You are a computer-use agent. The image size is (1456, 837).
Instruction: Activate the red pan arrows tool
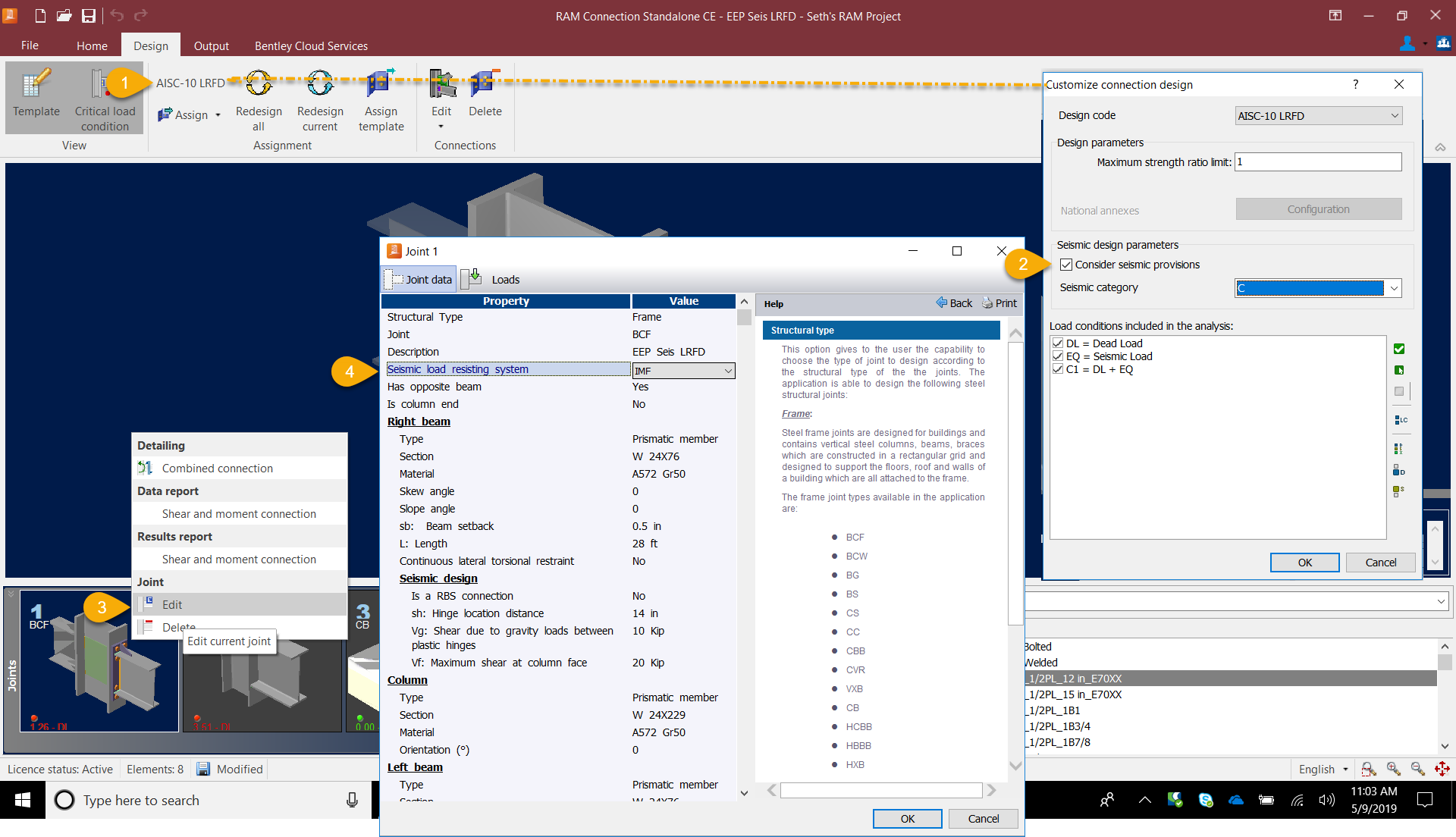click(x=1442, y=769)
